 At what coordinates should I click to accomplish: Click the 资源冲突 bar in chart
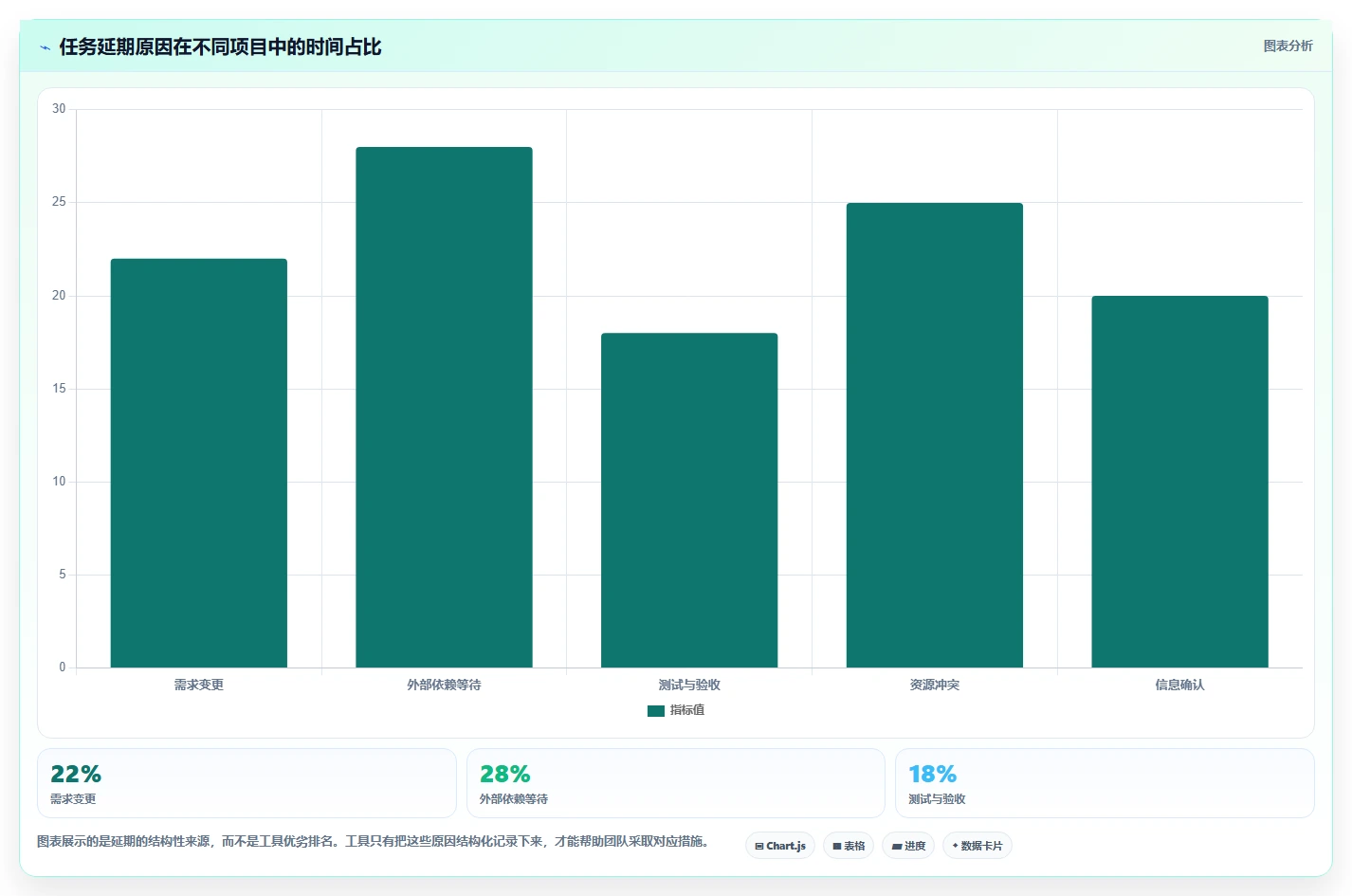pos(935,435)
